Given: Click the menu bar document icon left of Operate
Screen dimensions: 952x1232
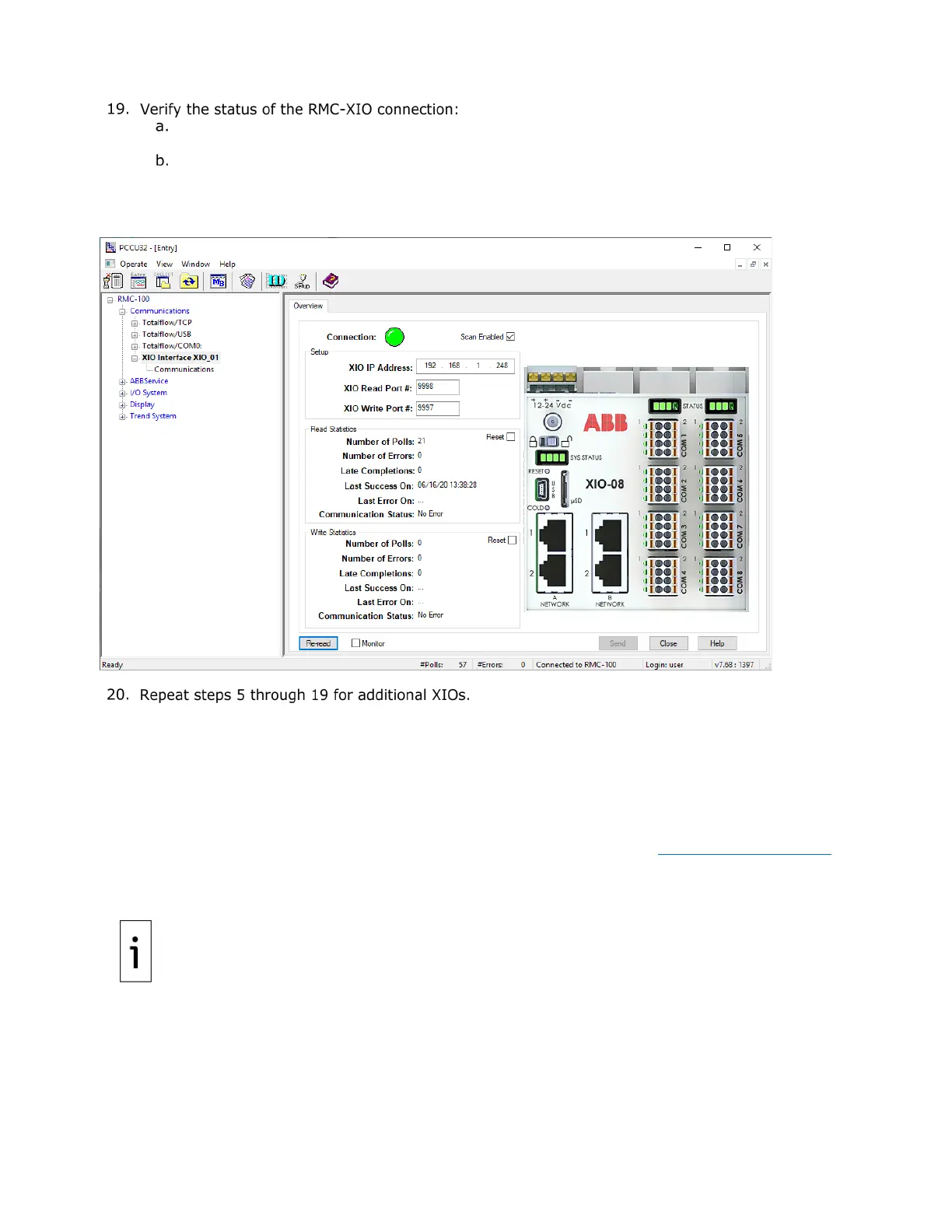Looking at the screenshot, I should point(110,264).
